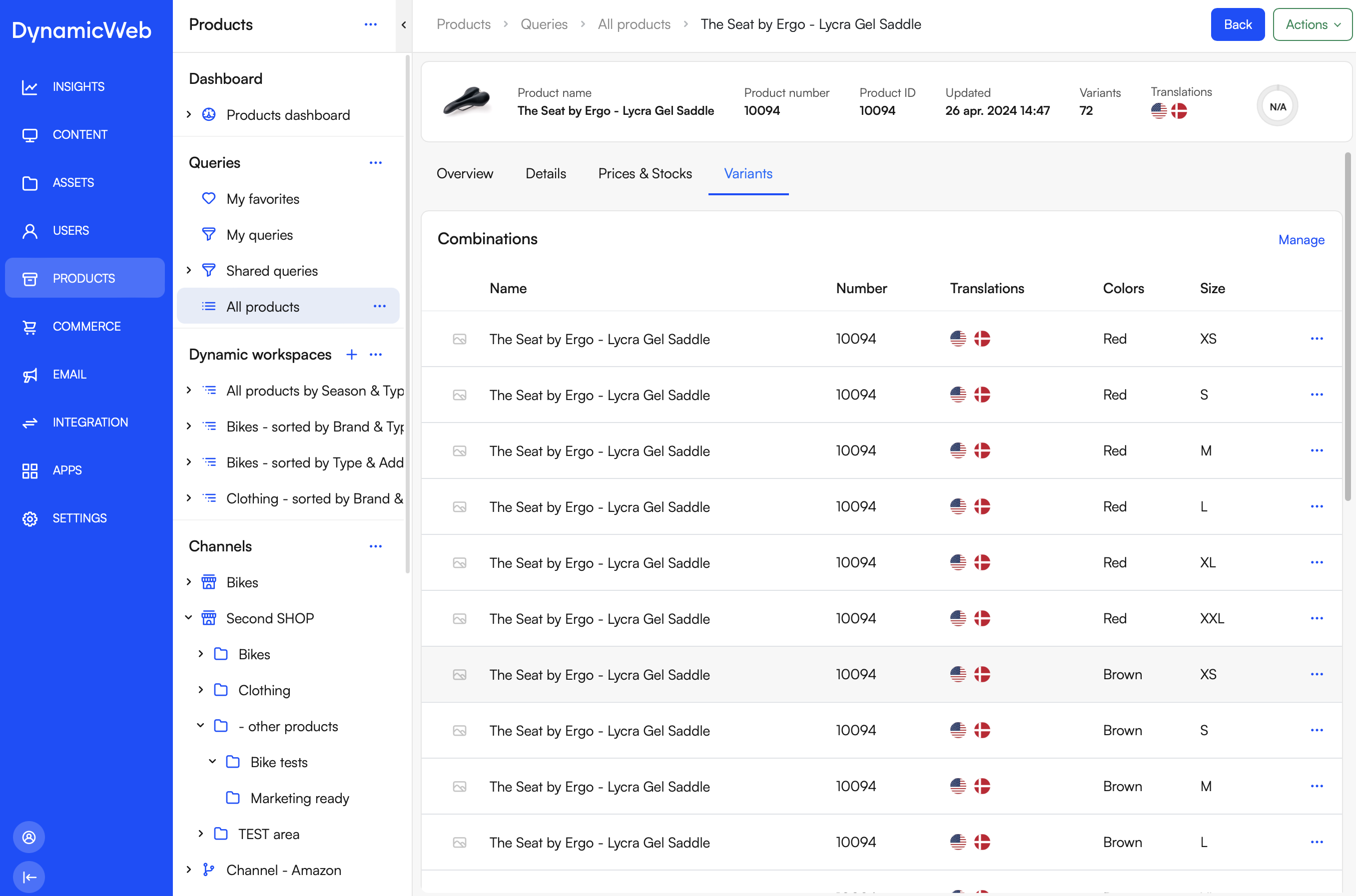Expand Bikes sorted by Brand workspace
The width and height of the screenshot is (1356, 896).
tap(189, 427)
